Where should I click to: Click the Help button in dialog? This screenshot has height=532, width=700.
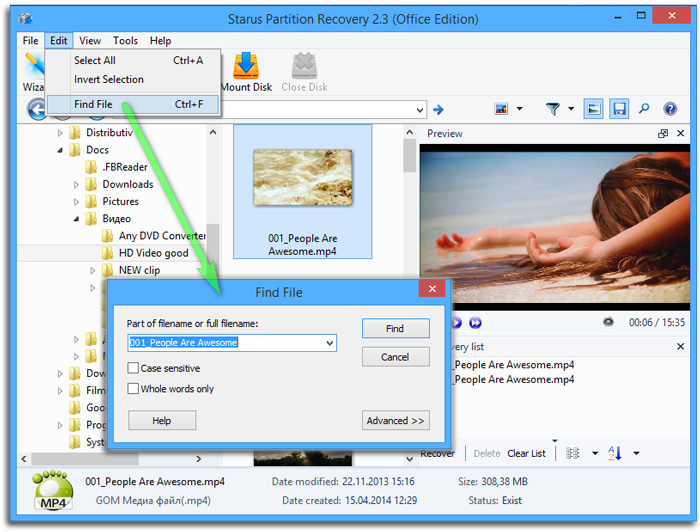click(x=162, y=420)
